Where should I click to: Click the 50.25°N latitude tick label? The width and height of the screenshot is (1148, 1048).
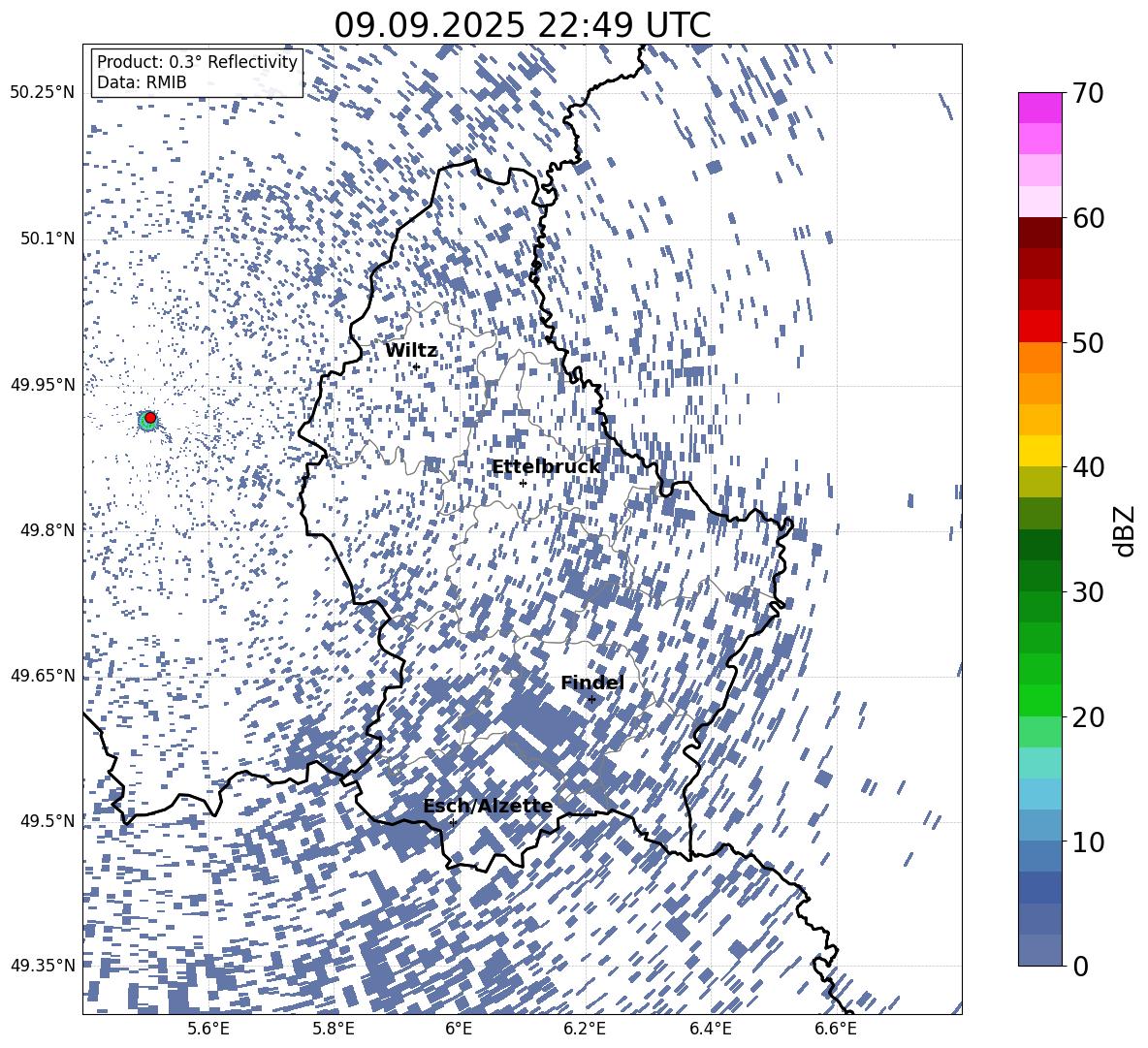(43, 93)
